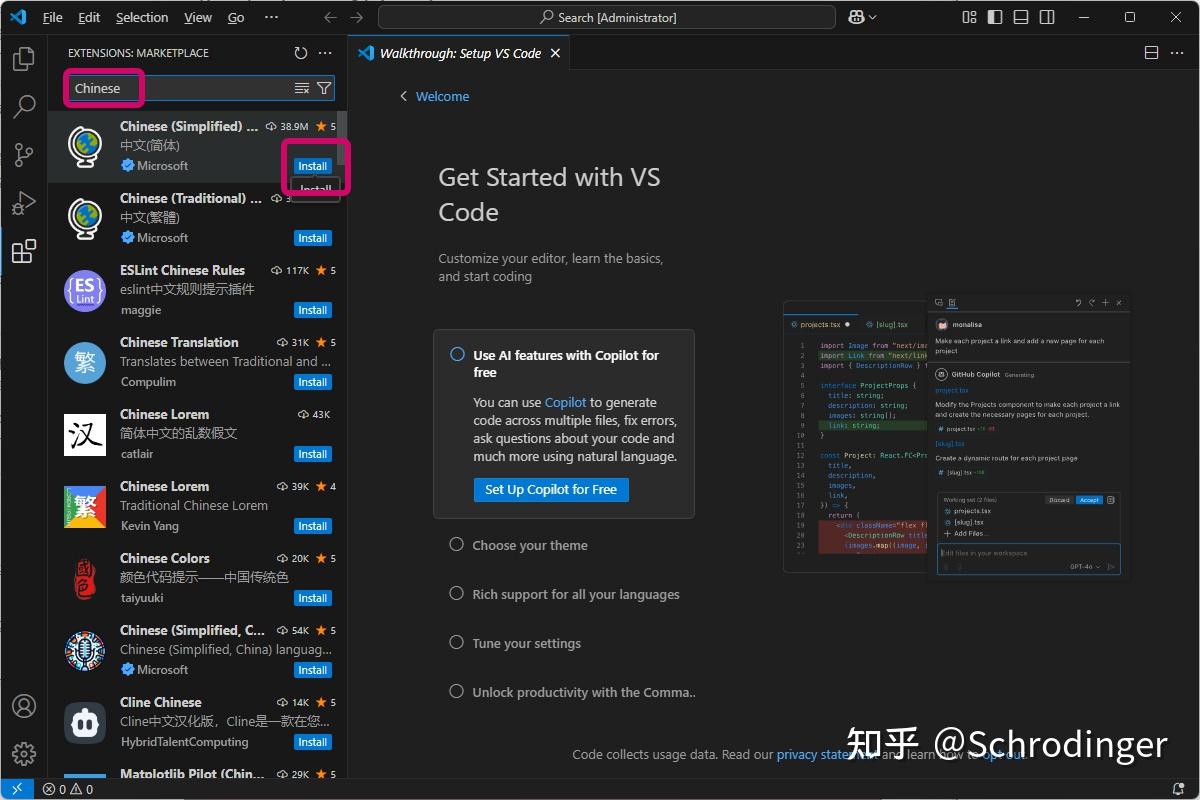
Task: Open the Copilot dropdown in the title bar
Action: [x=861, y=17]
